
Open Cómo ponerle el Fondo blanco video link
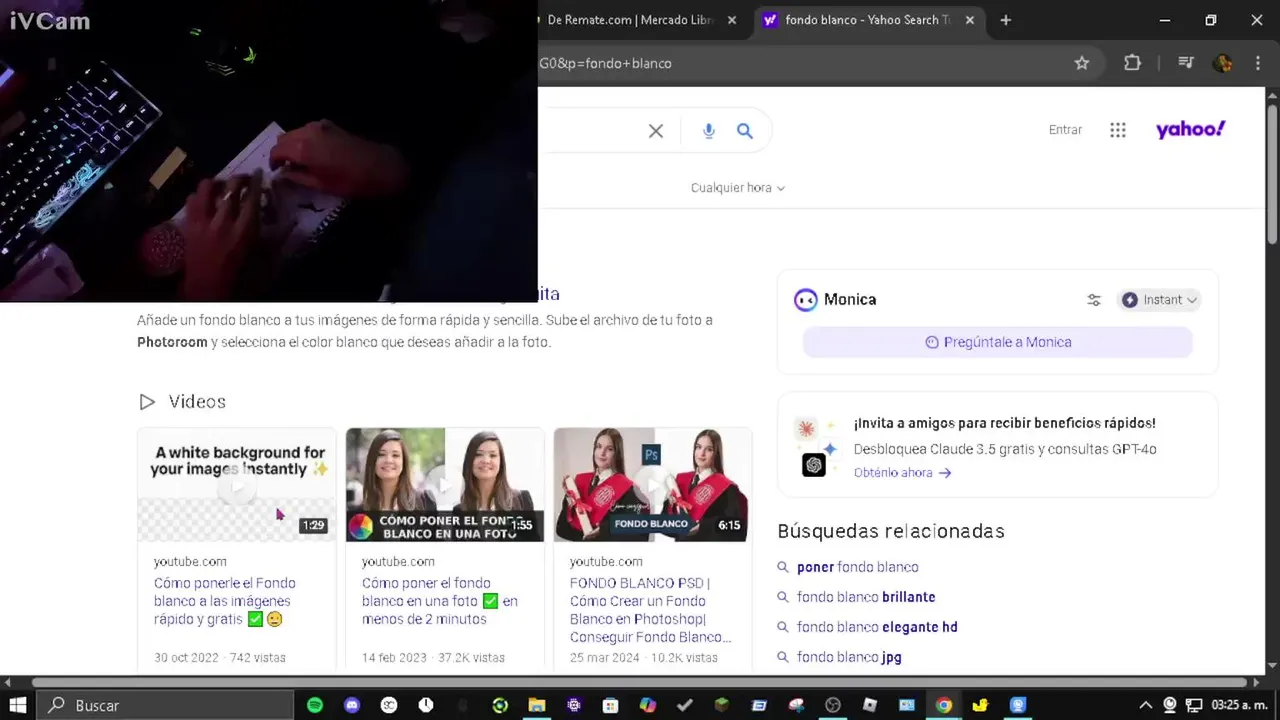click(x=225, y=601)
